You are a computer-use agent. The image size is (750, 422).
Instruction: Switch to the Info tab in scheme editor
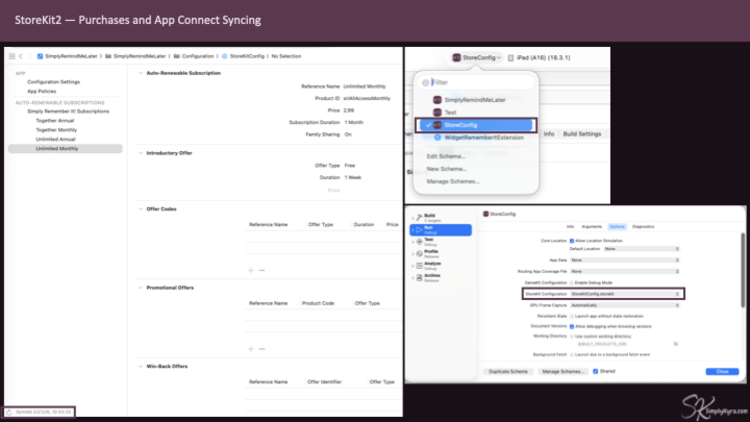click(x=570, y=227)
